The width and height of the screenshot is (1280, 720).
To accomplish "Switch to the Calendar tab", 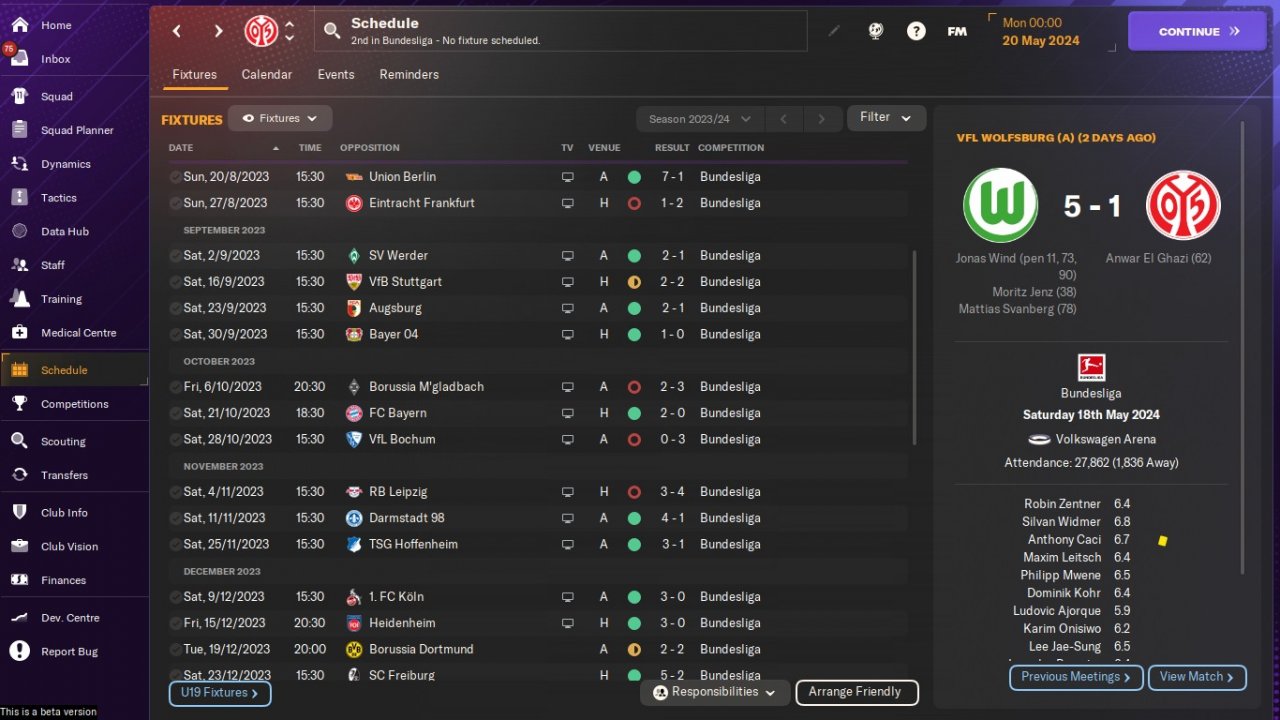I will [x=267, y=75].
